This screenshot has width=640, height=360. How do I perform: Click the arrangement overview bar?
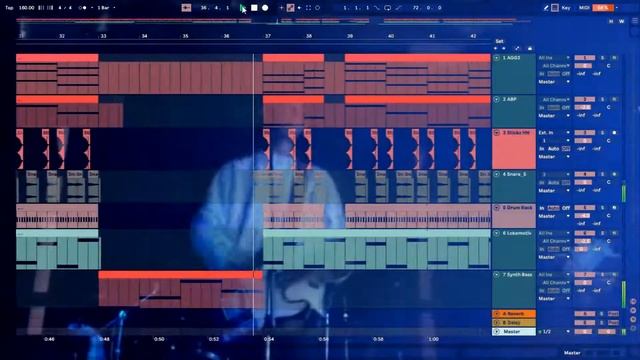click(273, 20)
